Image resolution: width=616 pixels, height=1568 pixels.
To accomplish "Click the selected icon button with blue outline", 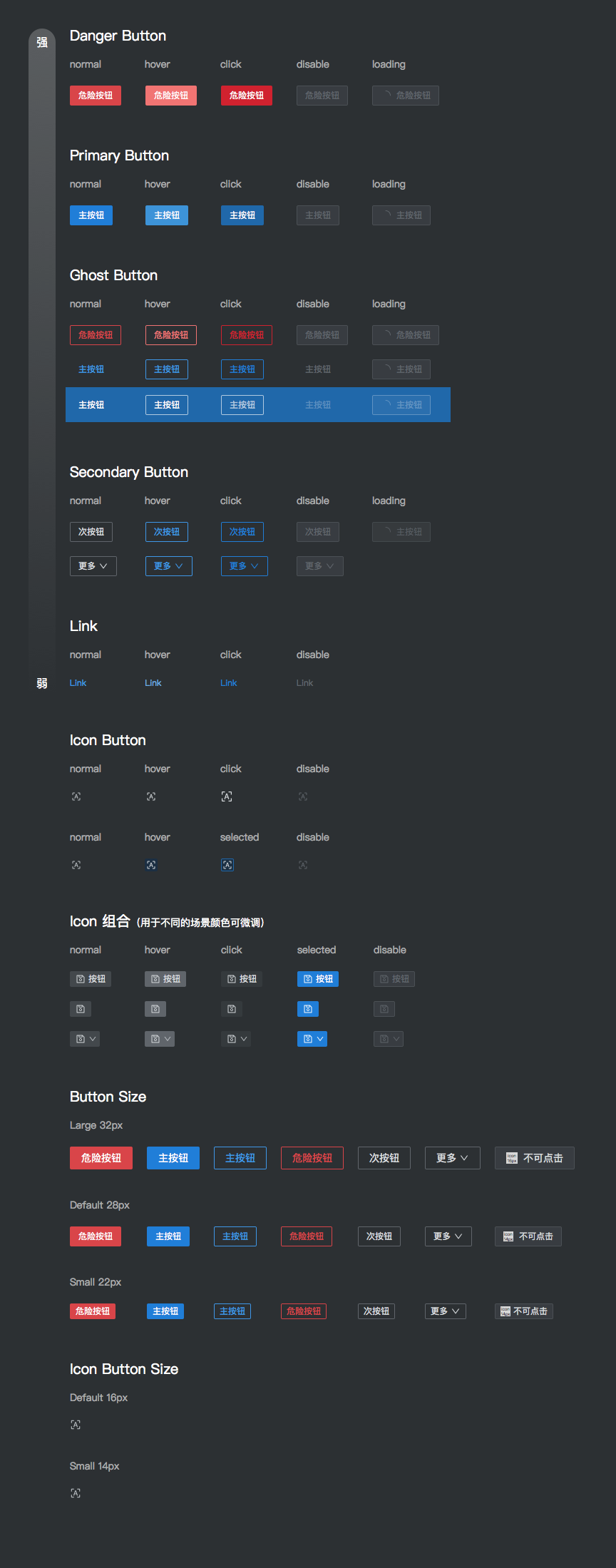I will 227,865.
